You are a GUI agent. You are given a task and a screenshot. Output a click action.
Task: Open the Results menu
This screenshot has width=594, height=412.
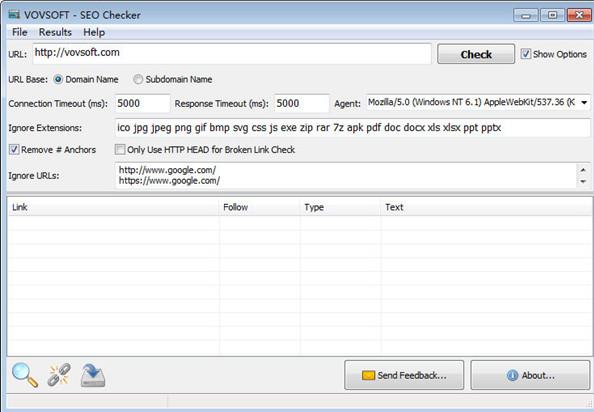click(55, 32)
